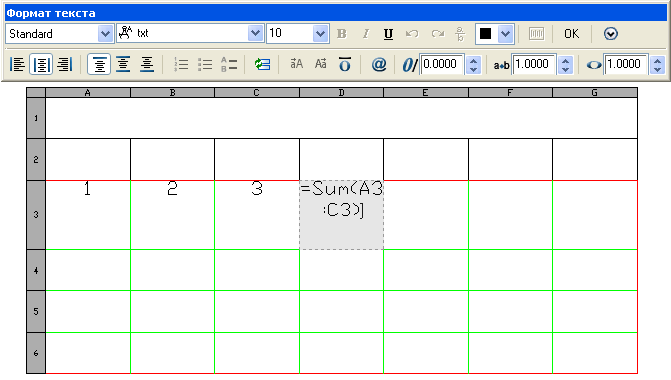Select column header G
This screenshot has width=671, height=380.
pos(595,92)
